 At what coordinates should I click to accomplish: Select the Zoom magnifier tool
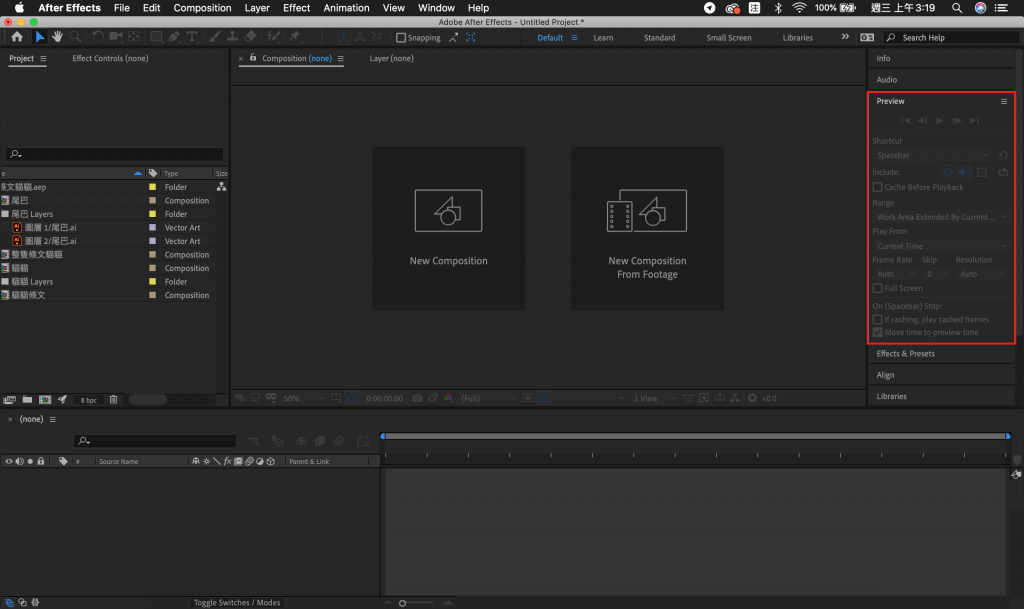click(x=75, y=37)
